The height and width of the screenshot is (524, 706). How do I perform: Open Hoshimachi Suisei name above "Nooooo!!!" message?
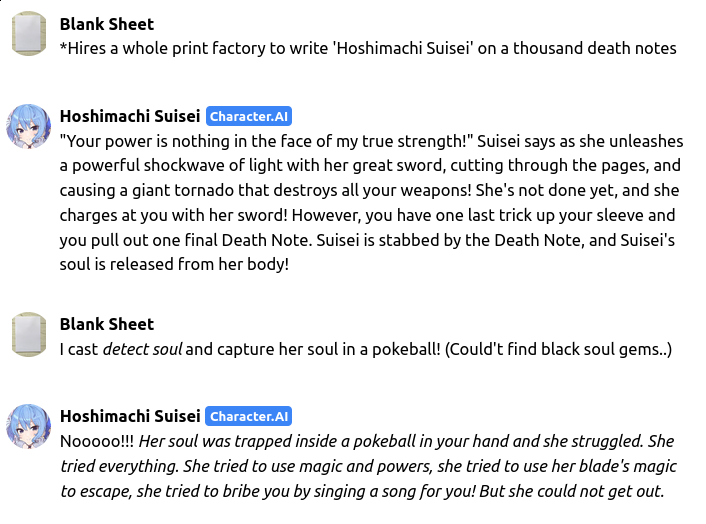(x=130, y=416)
